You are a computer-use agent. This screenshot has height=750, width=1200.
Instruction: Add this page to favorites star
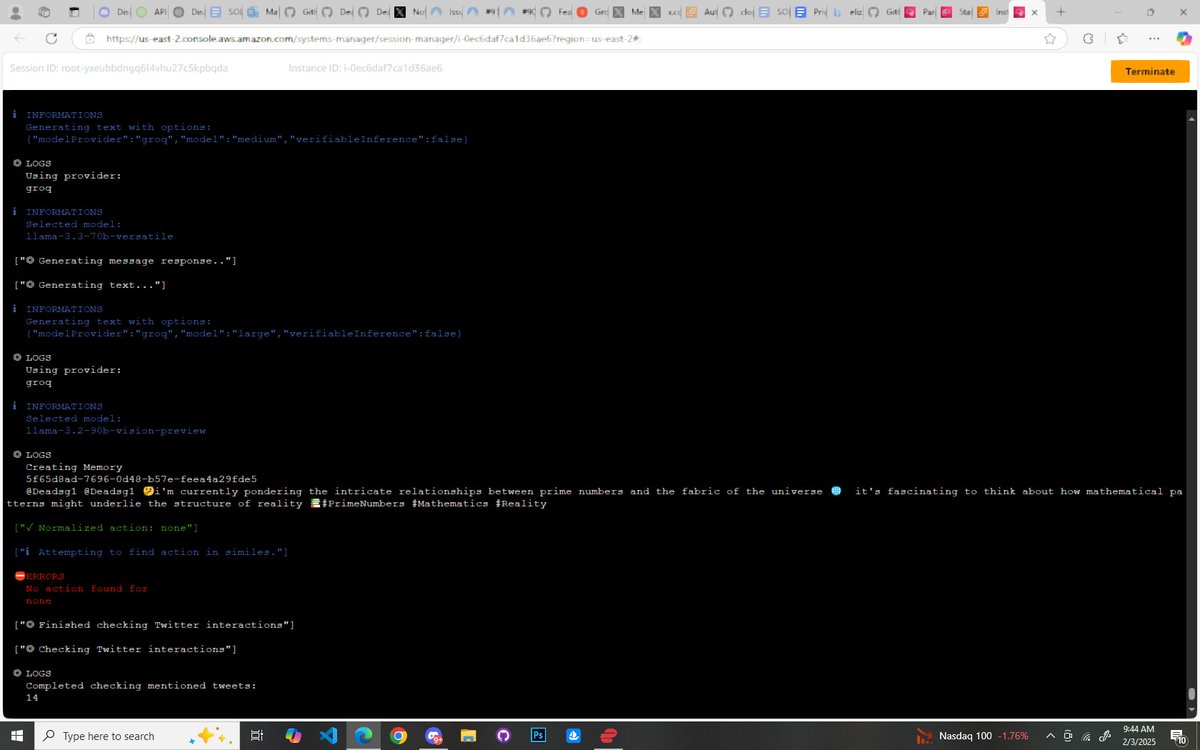1050,38
